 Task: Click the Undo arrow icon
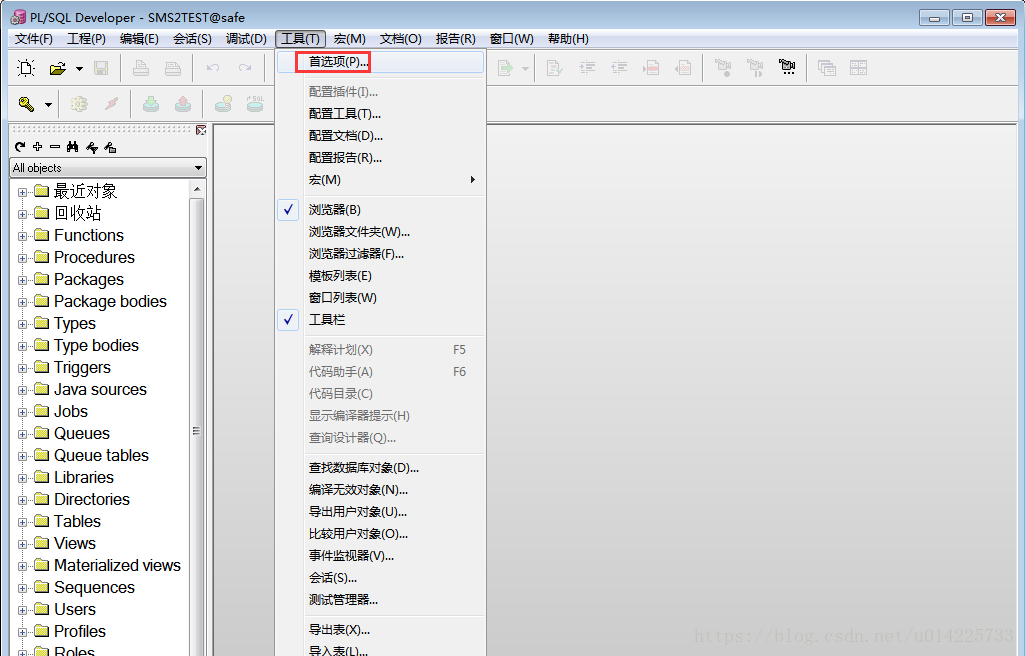pos(212,68)
